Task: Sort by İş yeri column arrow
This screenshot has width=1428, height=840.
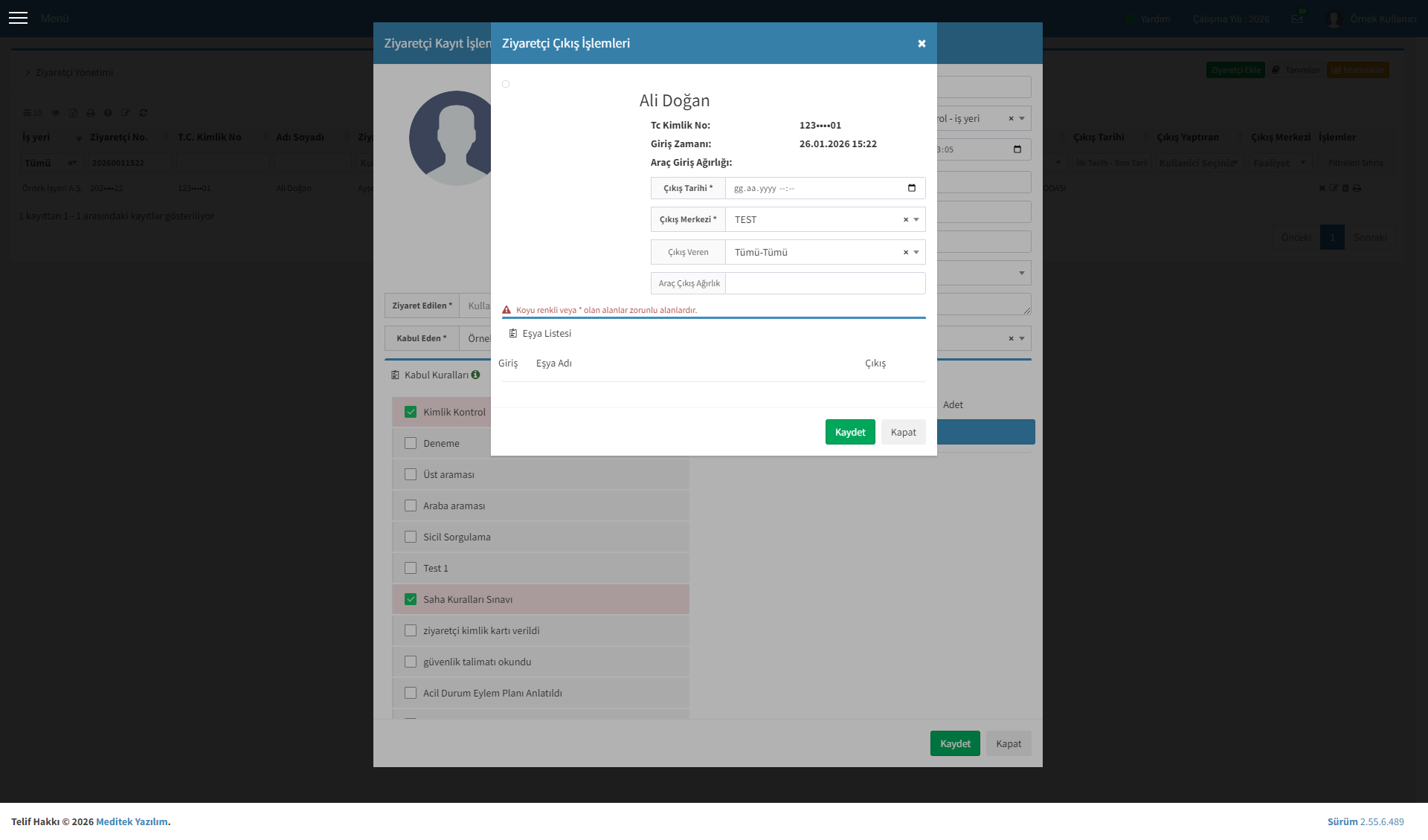Action: pyautogui.click(x=79, y=138)
